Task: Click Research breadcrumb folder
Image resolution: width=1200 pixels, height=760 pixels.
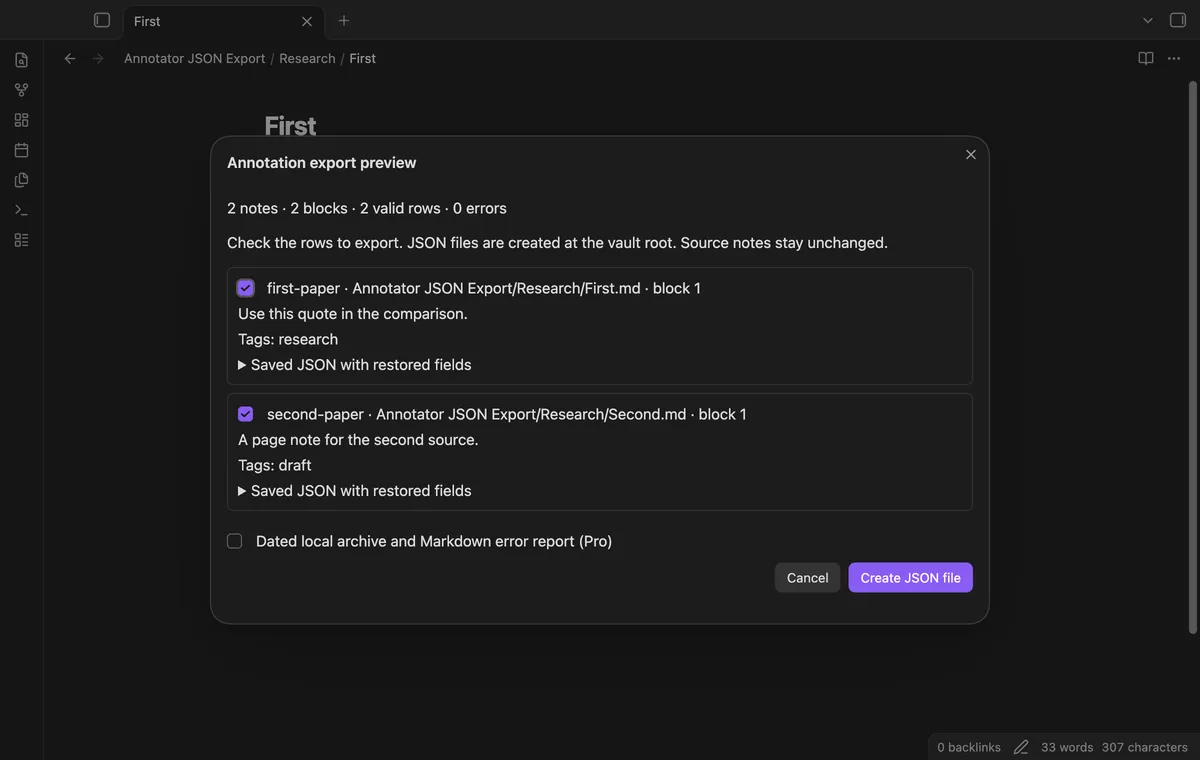Action: click(x=307, y=58)
